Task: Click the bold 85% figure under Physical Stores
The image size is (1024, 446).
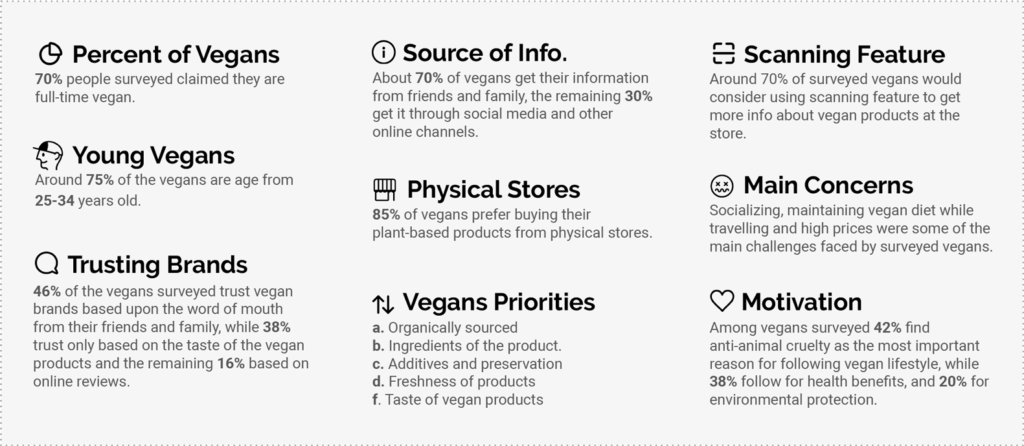Action: [x=387, y=215]
